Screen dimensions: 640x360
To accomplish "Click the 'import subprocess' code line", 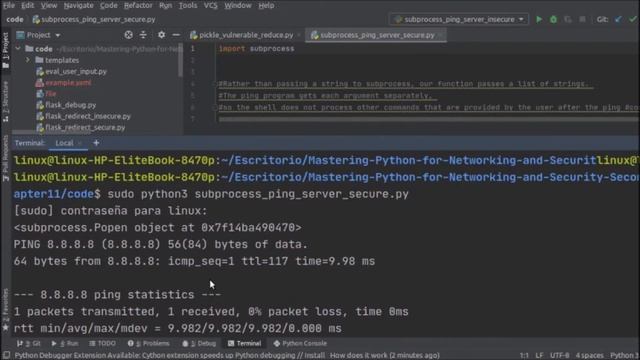I will (256, 49).
